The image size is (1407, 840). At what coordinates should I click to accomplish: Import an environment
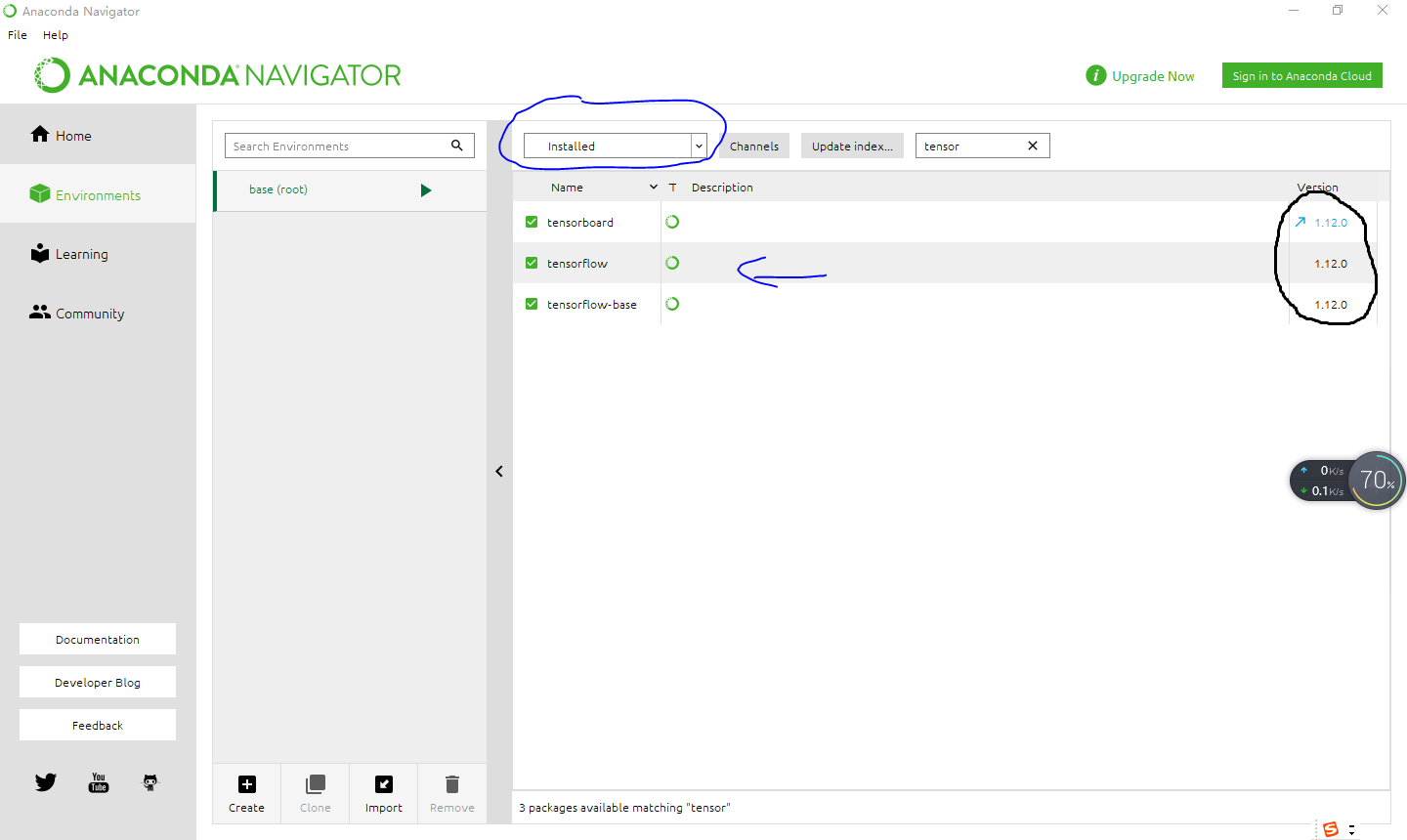pyautogui.click(x=384, y=793)
